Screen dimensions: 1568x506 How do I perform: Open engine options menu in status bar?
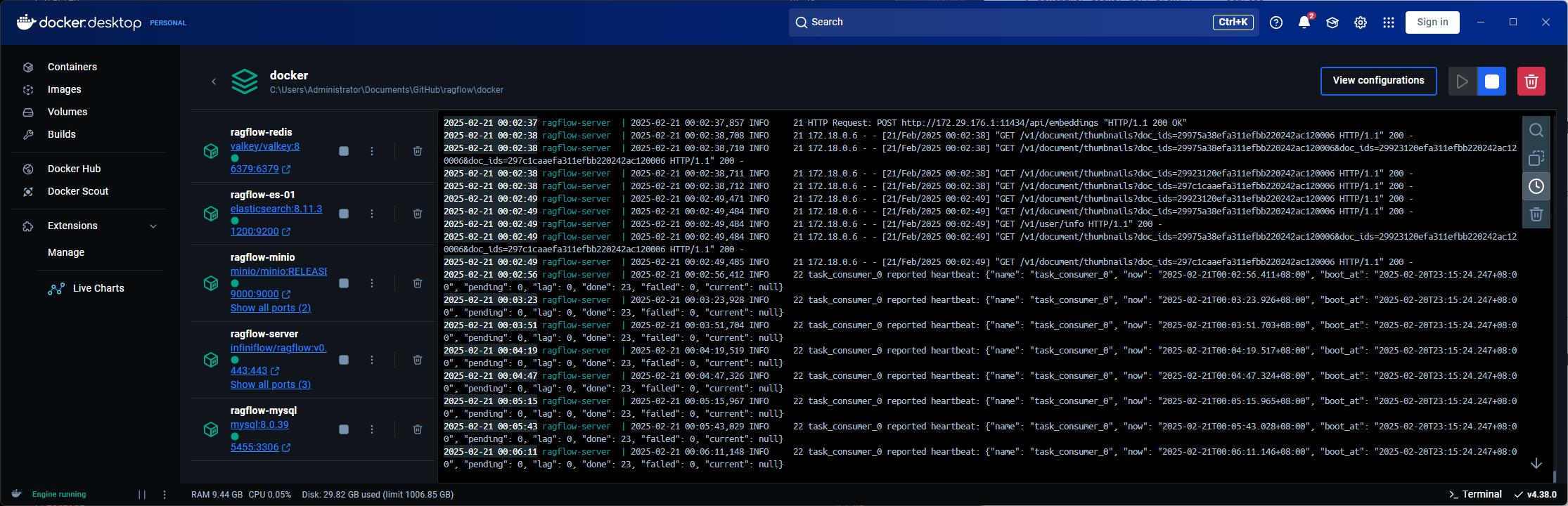click(x=165, y=495)
